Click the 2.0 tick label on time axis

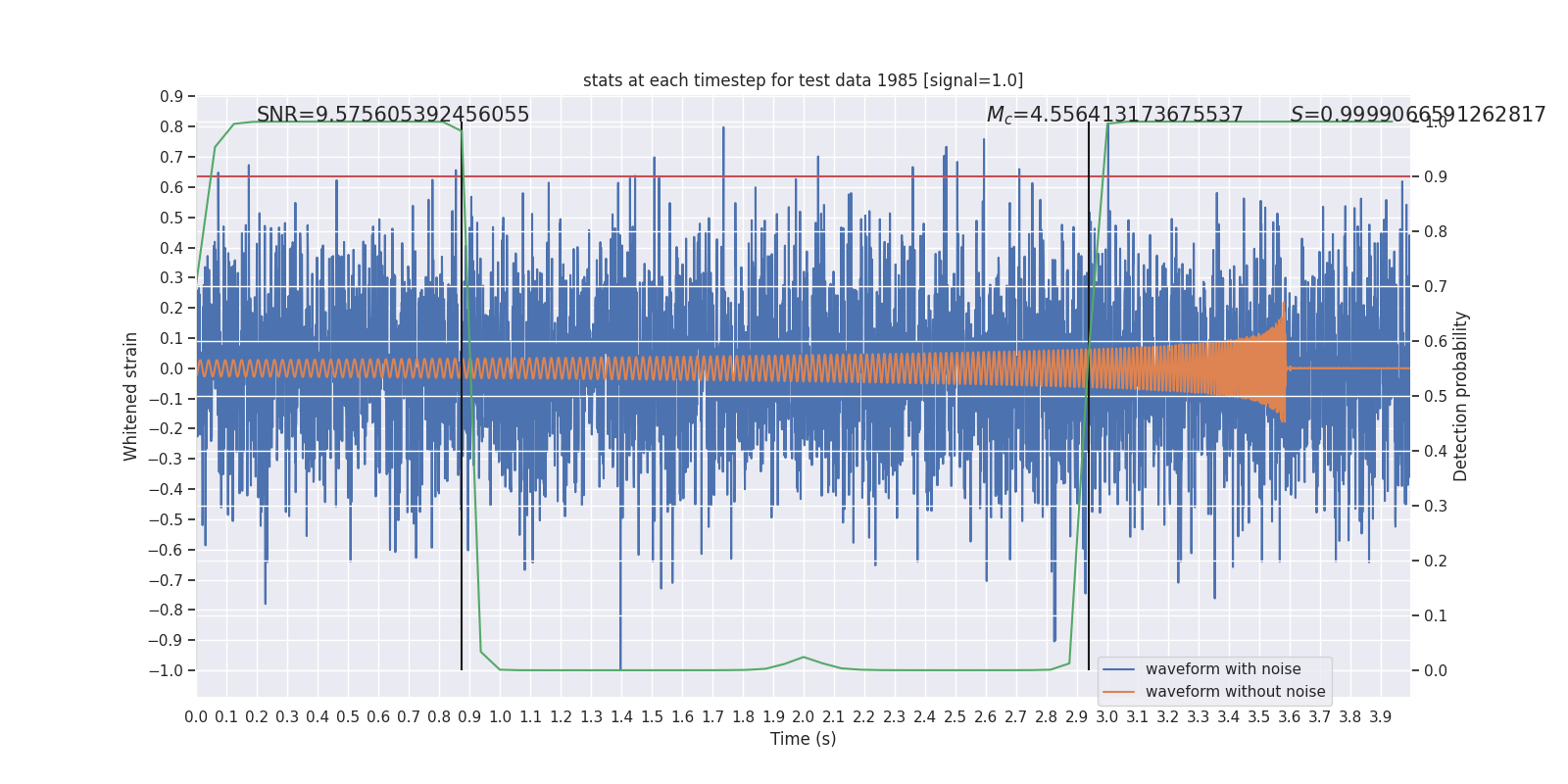(x=804, y=717)
